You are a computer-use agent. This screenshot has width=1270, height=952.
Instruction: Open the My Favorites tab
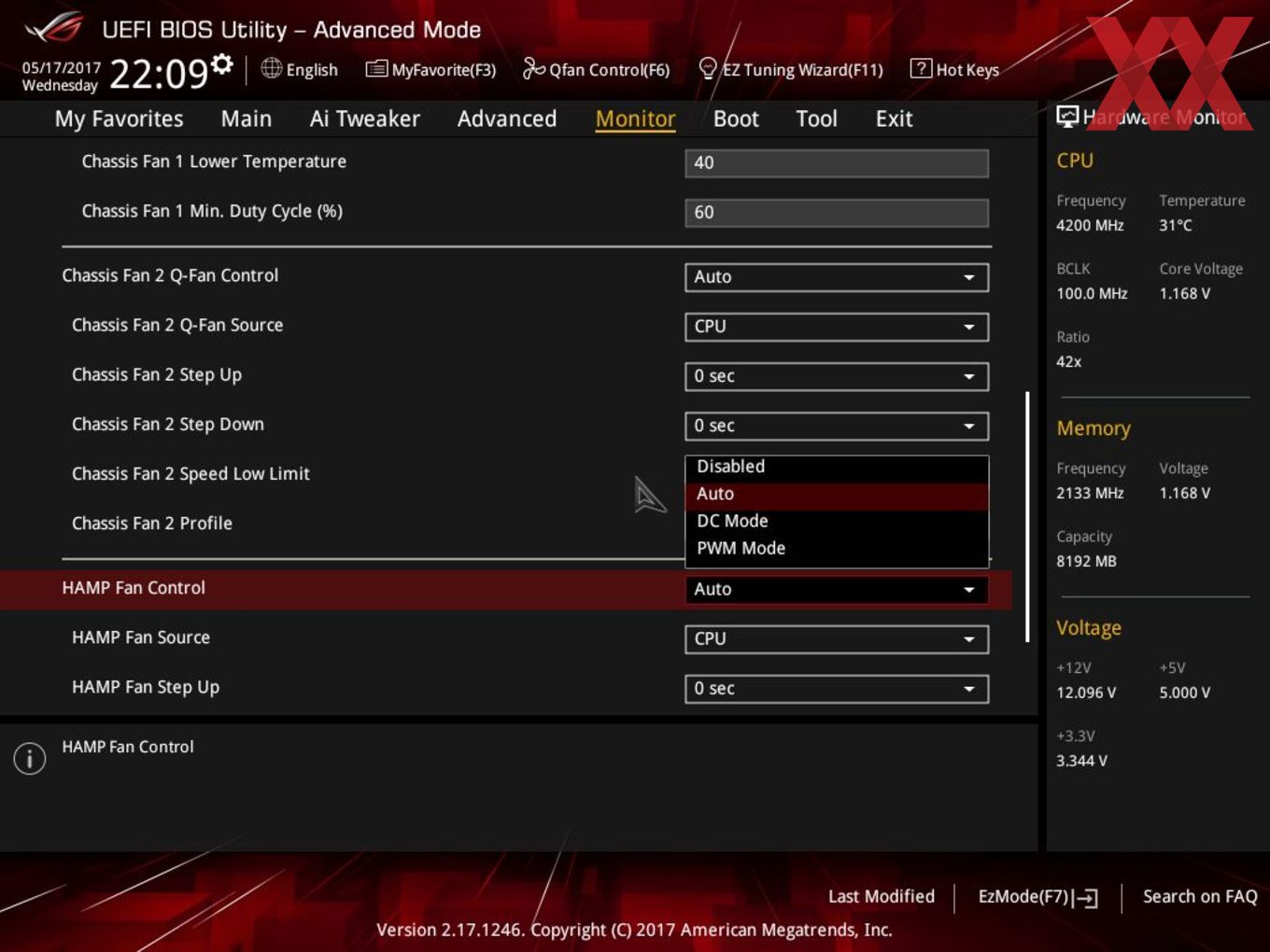[x=119, y=119]
